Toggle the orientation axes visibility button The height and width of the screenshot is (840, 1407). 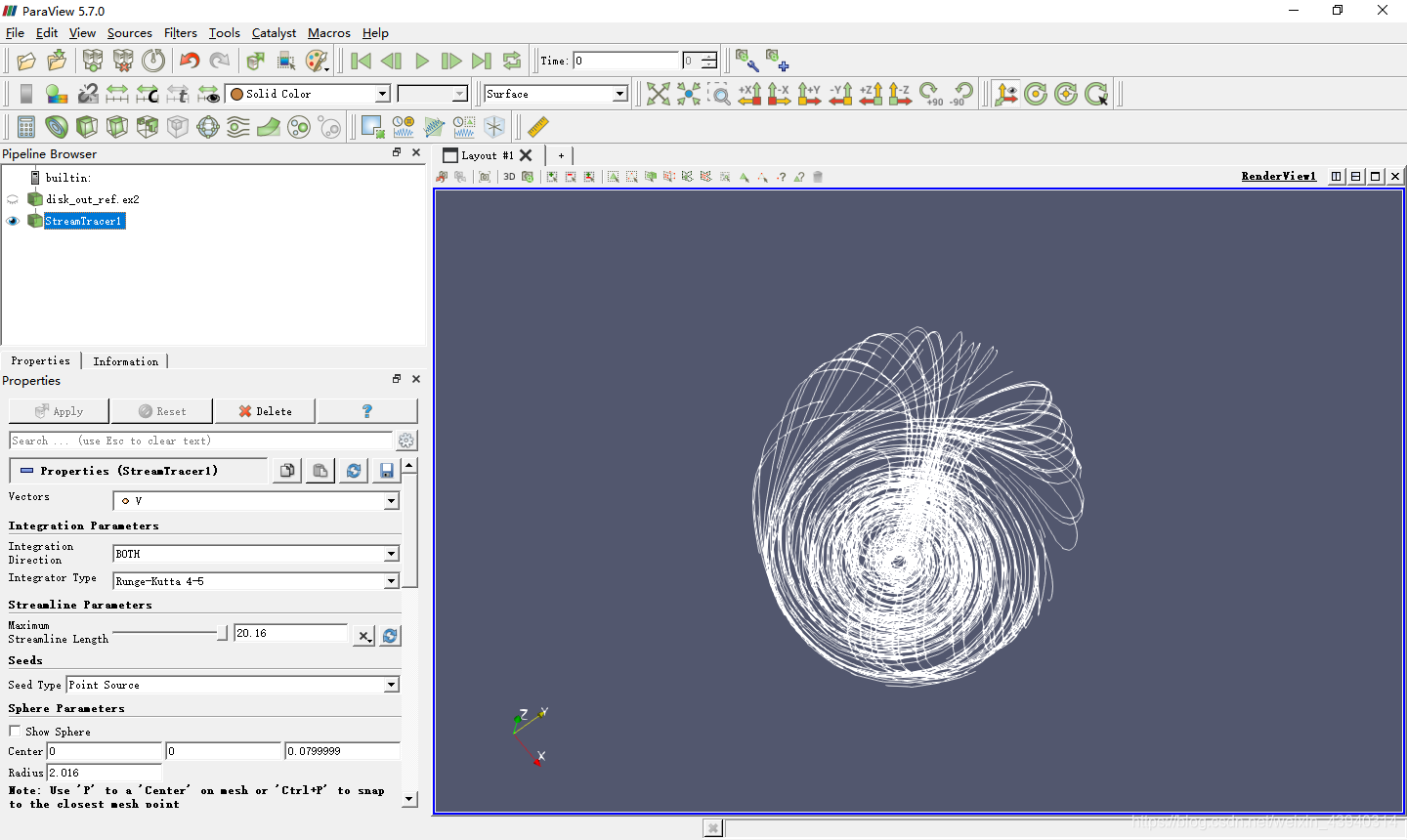[x=1005, y=94]
